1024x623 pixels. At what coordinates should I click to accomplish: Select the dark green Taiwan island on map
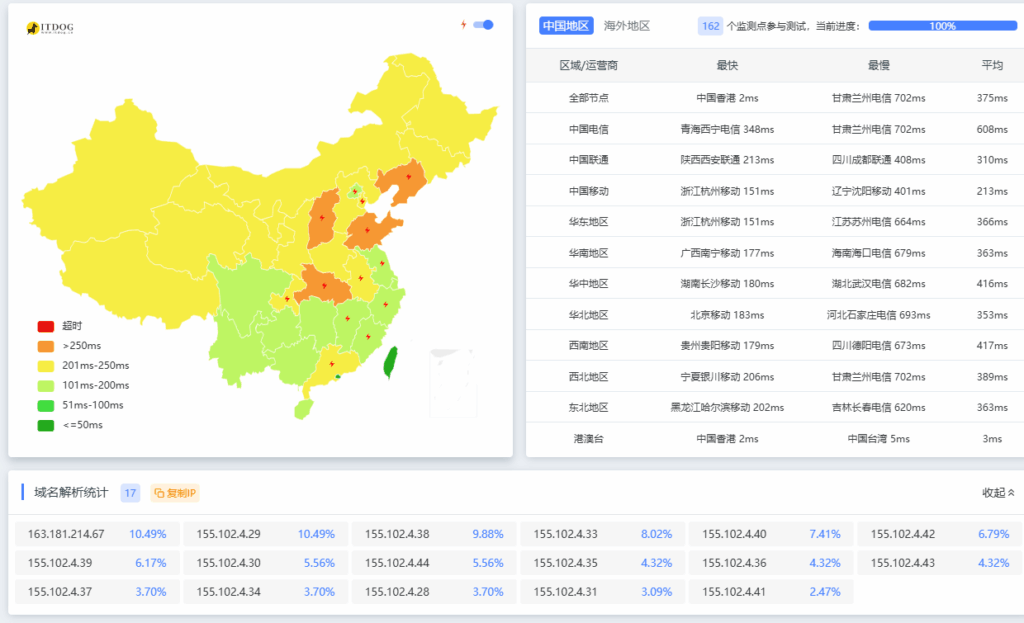coord(391,361)
